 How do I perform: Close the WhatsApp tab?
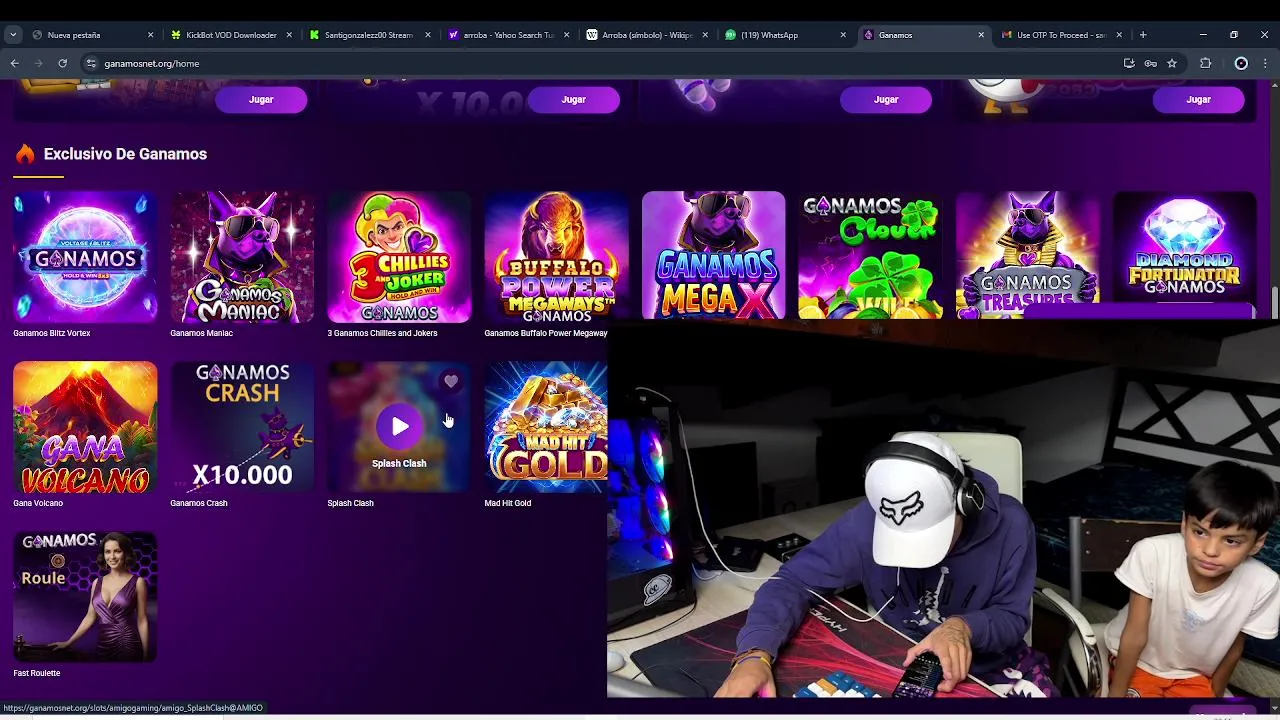point(842,35)
